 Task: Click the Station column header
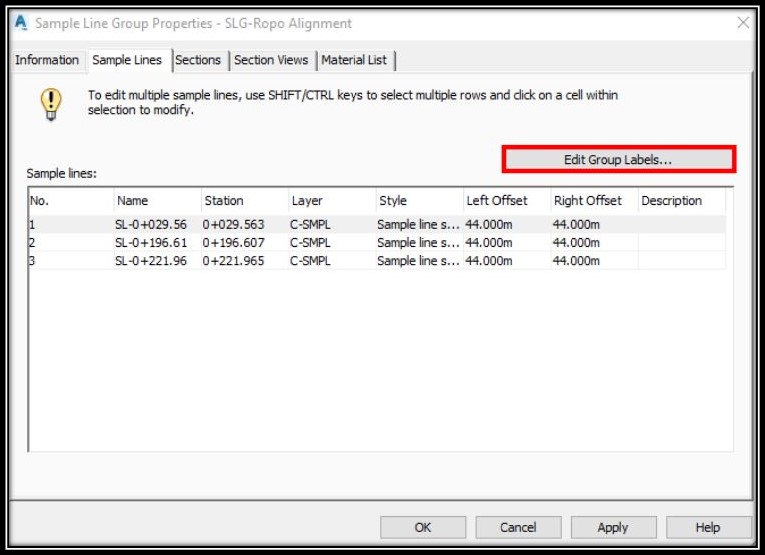245,200
